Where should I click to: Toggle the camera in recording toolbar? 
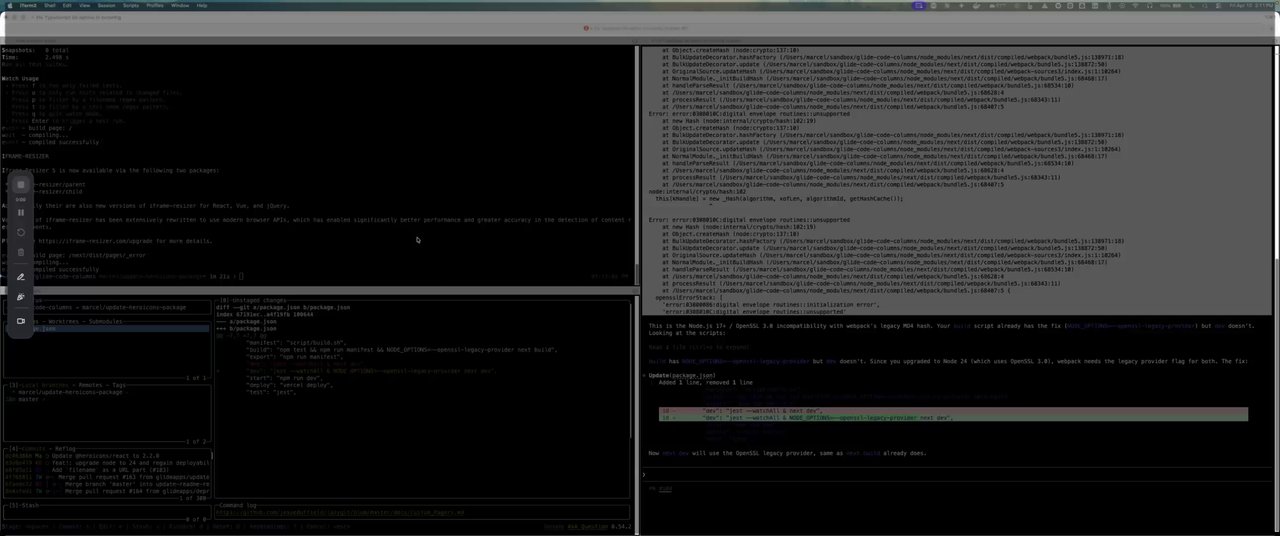(x=21, y=321)
